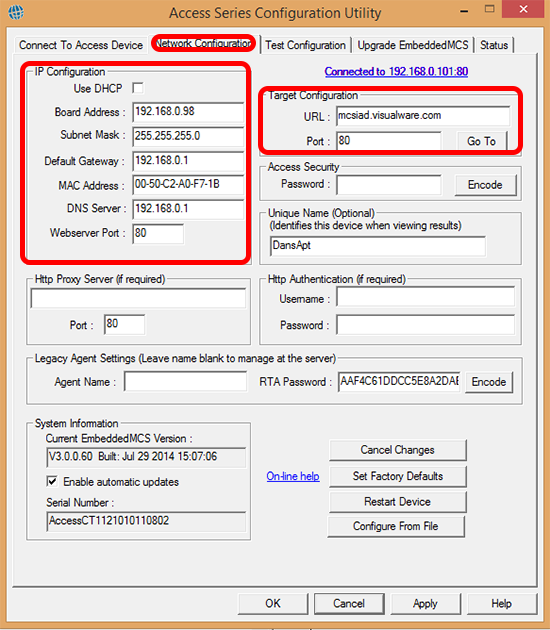The width and height of the screenshot is (550, 630).
Task: Minimize the Configuration Utility window
Action: point(464,10)
